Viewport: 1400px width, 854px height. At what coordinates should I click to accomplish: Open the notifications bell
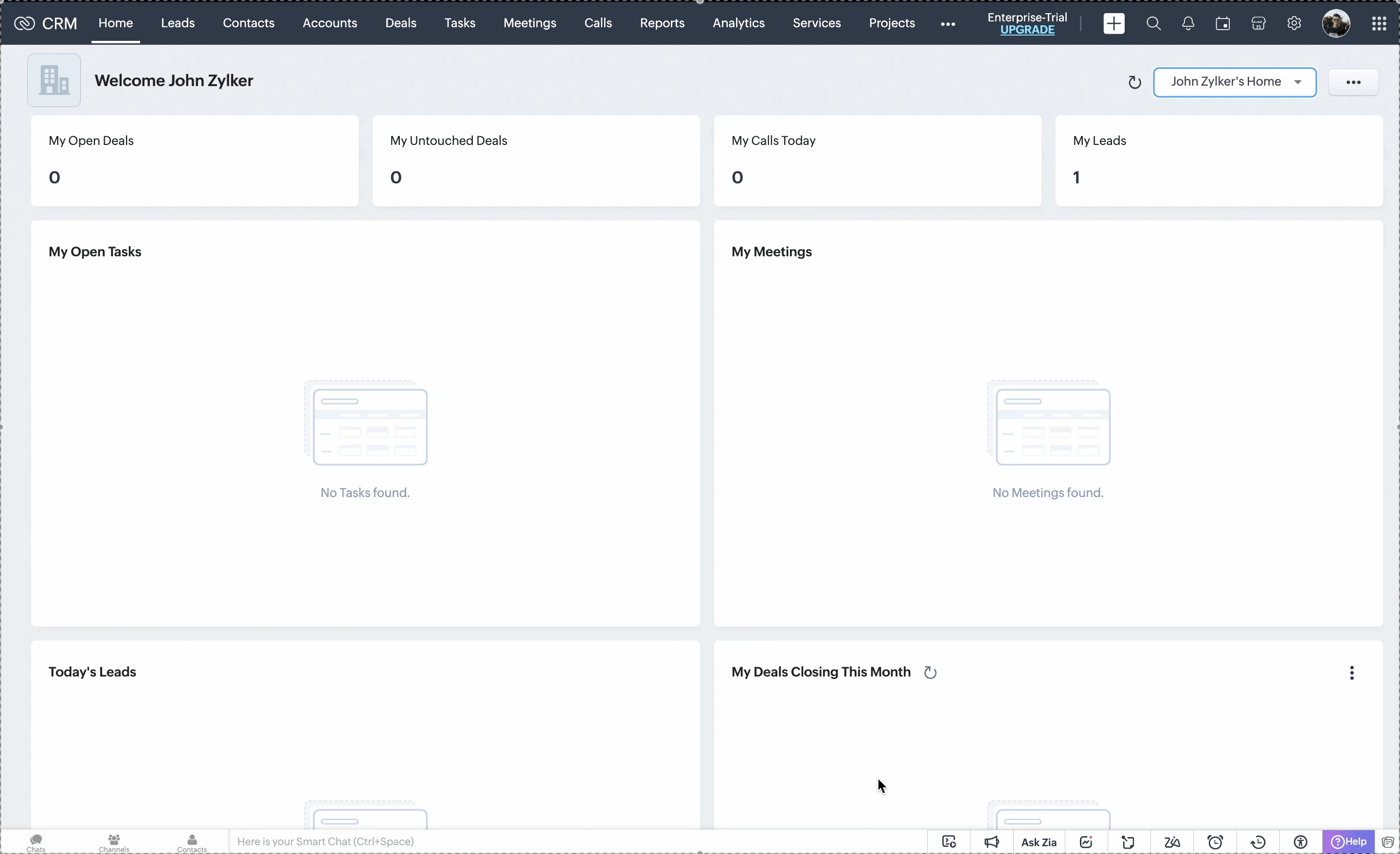1187,23
